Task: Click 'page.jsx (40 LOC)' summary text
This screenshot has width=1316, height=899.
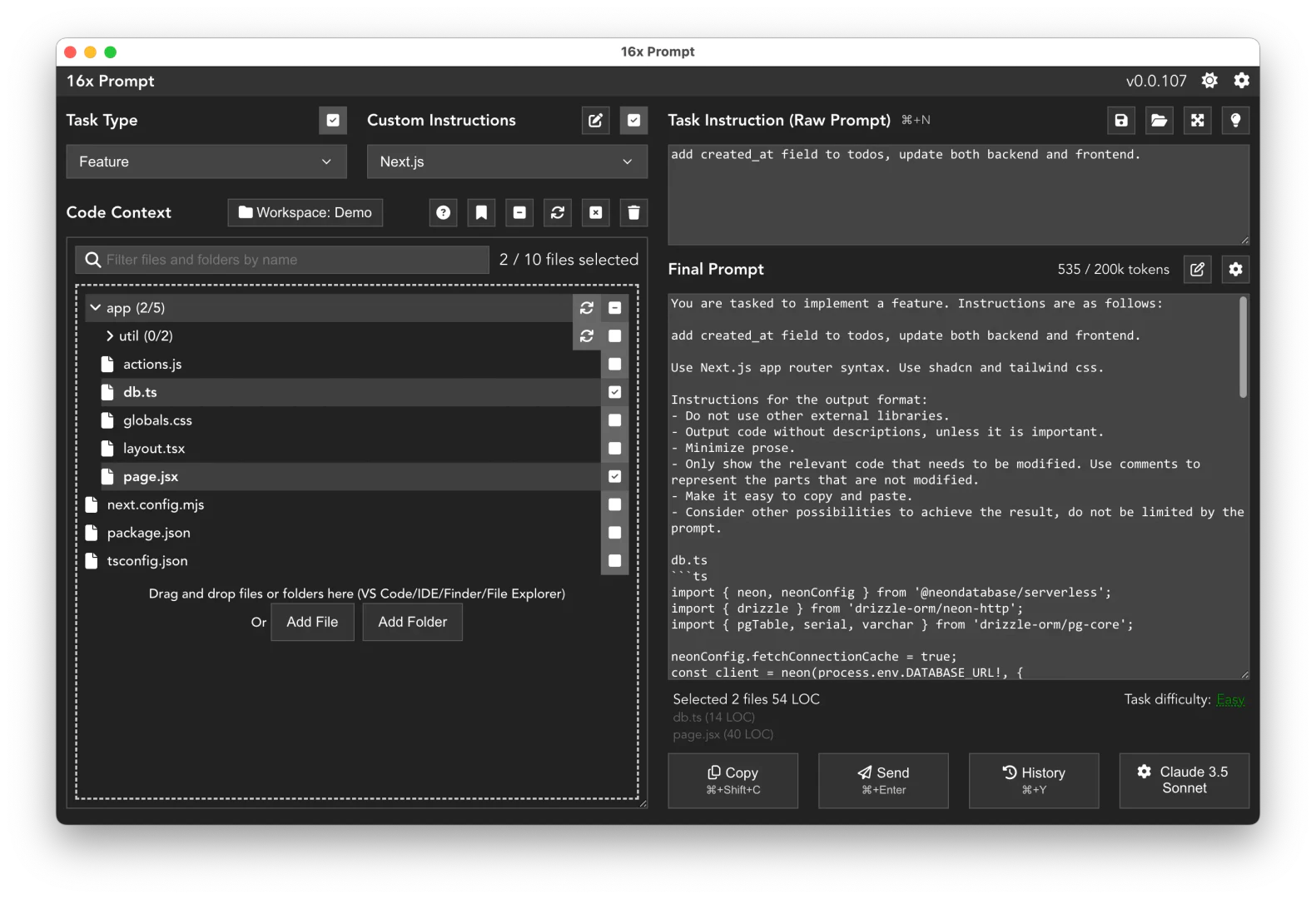Action: [x=723, y=735]
